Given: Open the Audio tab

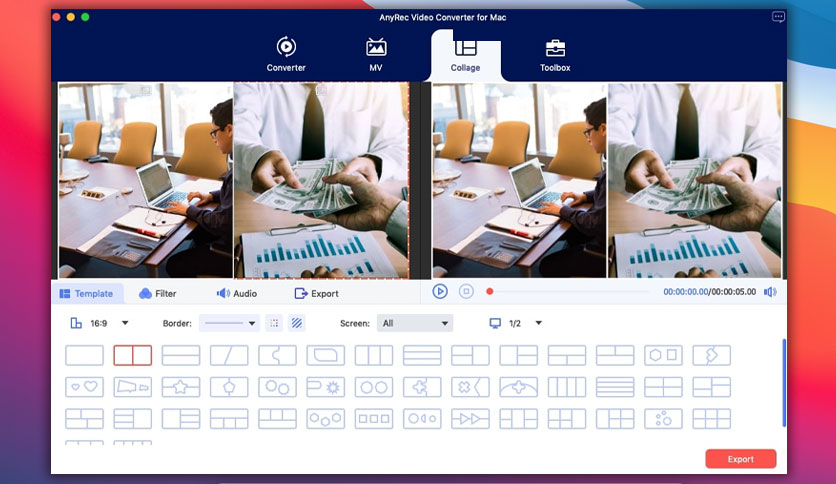Looking at the screenshot, I should point(237,294).
